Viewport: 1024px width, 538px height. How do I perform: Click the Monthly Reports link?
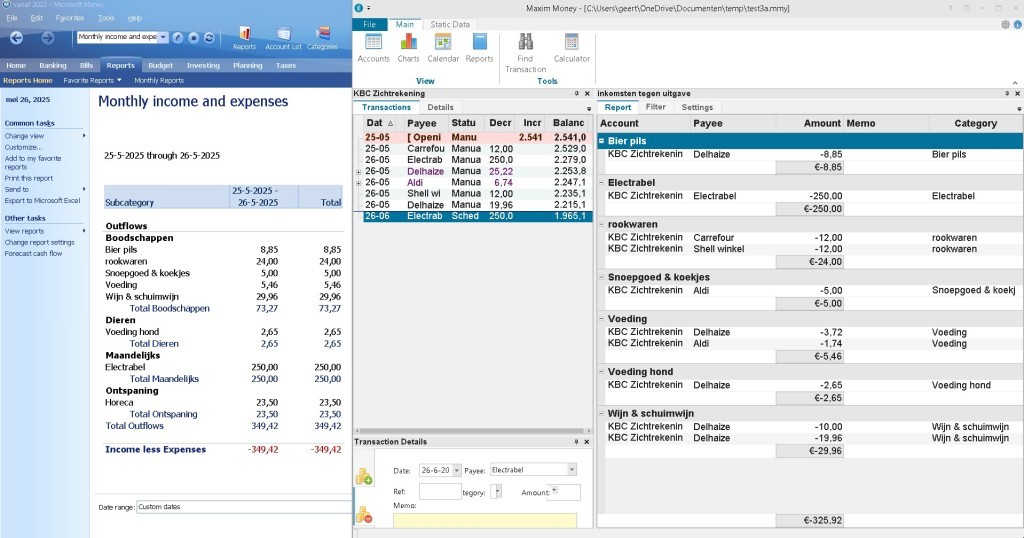tap(159, 80)
